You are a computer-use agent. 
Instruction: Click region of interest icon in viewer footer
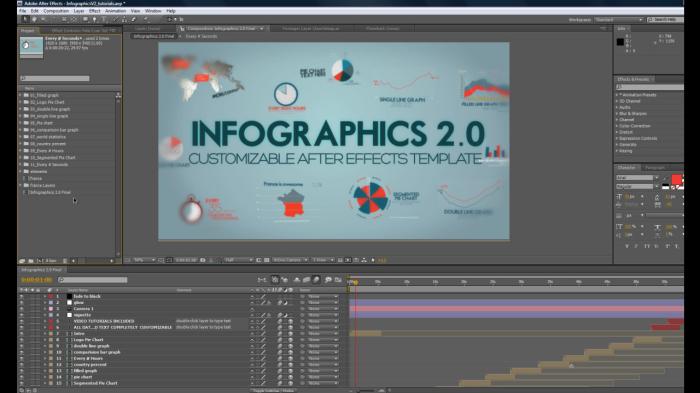point(258,260)
